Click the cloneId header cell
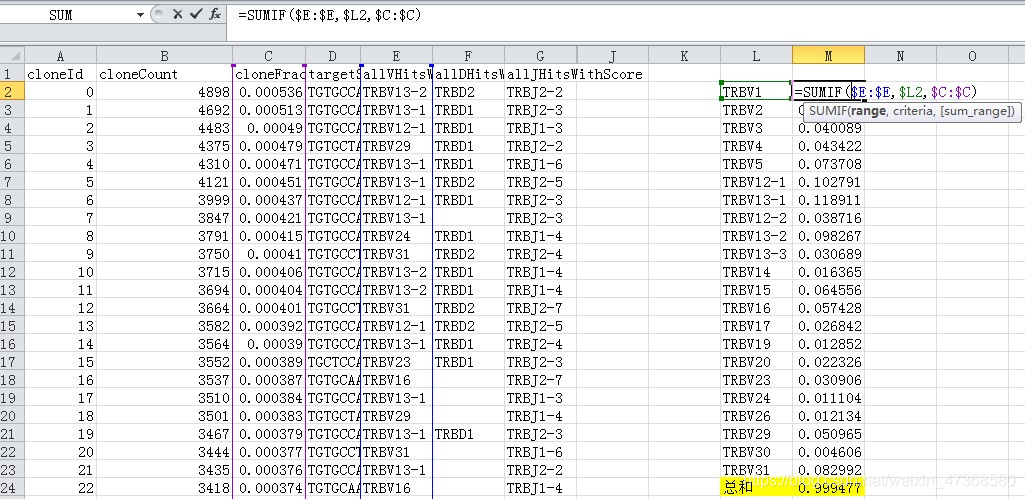This screenshot has width=1025, height=499. pyautogui.click(x=60, y=74)
